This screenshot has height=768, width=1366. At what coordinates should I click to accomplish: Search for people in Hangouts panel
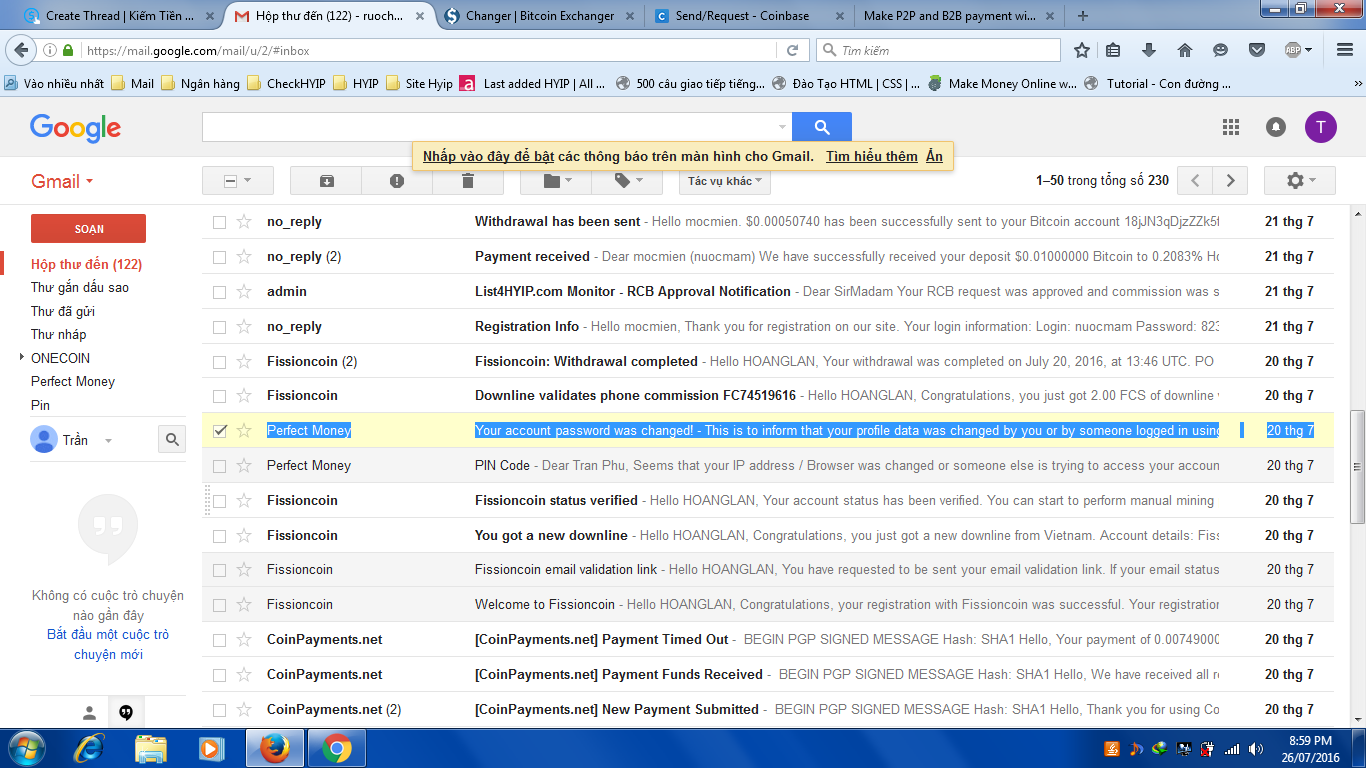172,439
